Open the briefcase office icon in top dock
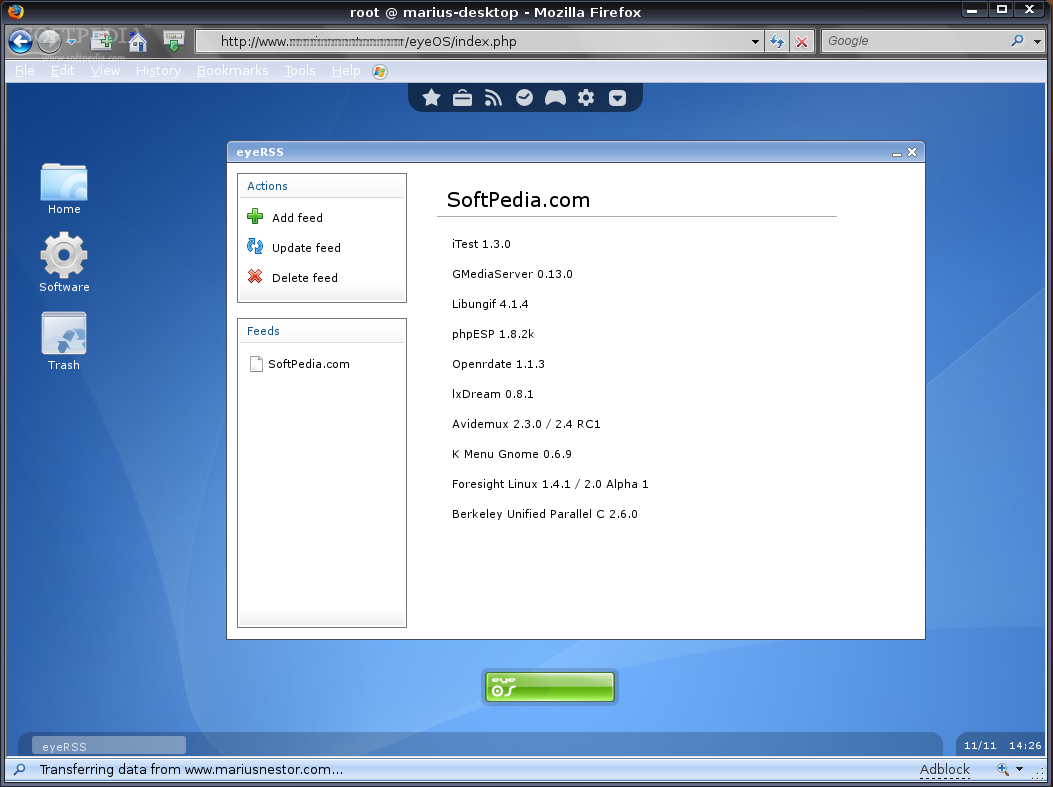This screenshot has height=787, width=1053. (462, 98)
